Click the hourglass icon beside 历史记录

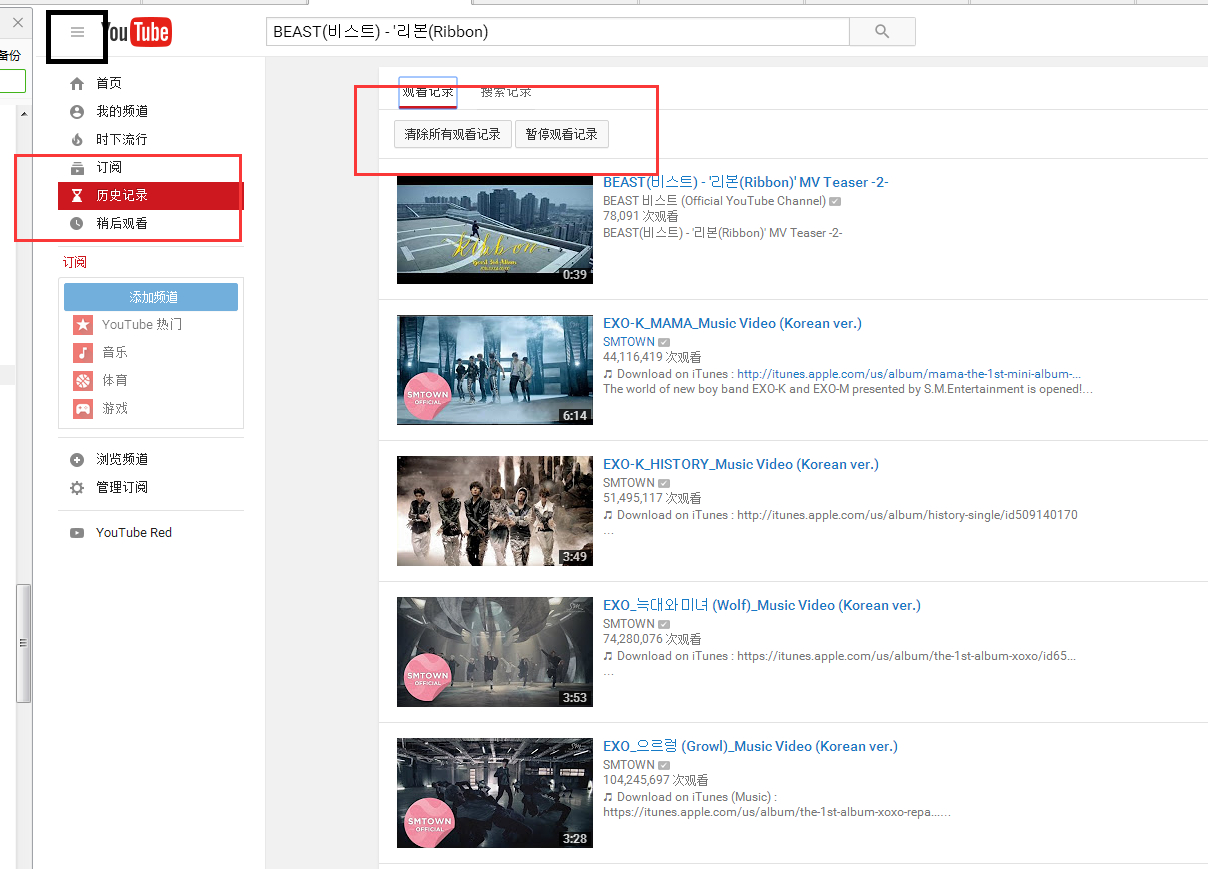77,196
